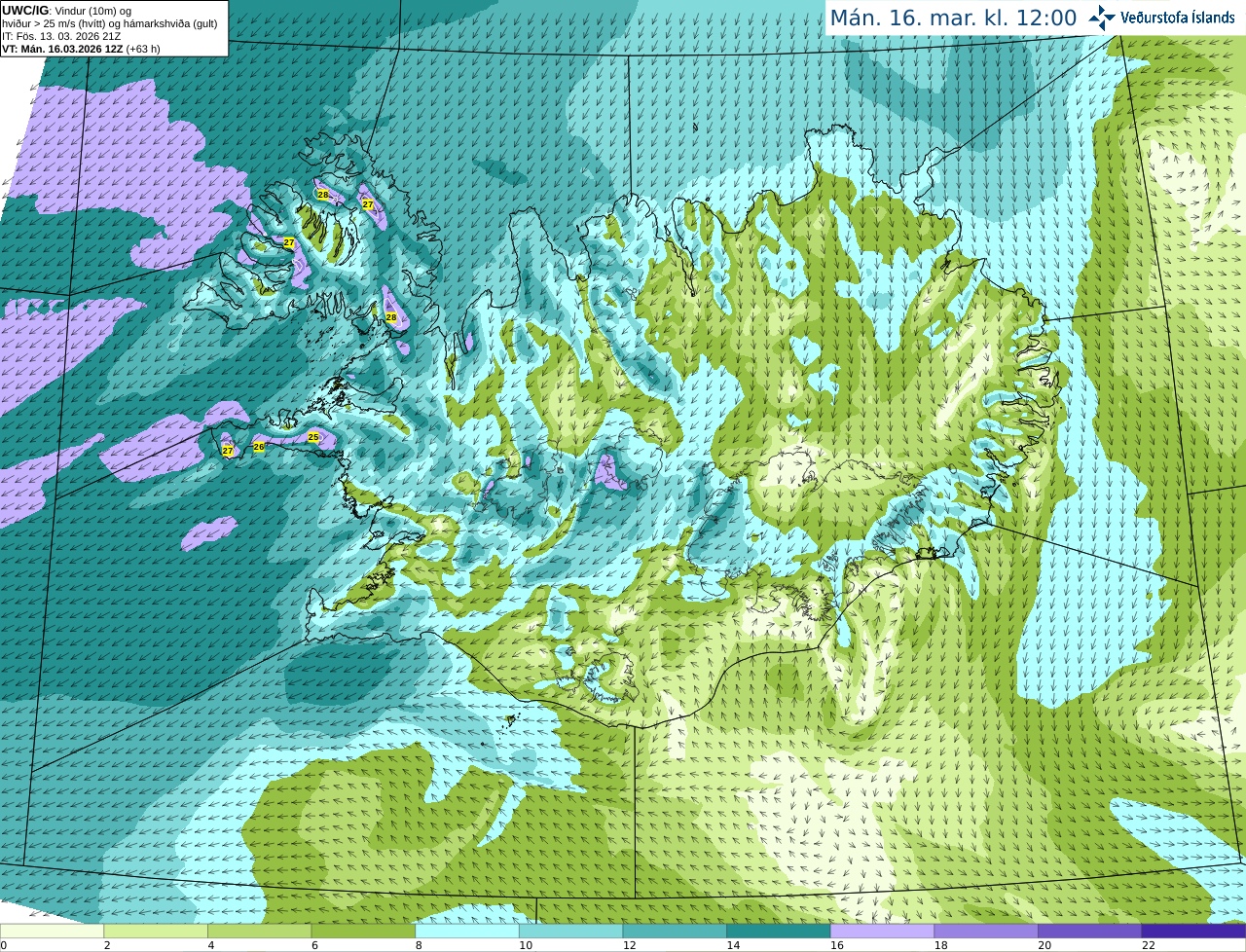Select the darkest swatch above 22 m/s

[1193, 931]
